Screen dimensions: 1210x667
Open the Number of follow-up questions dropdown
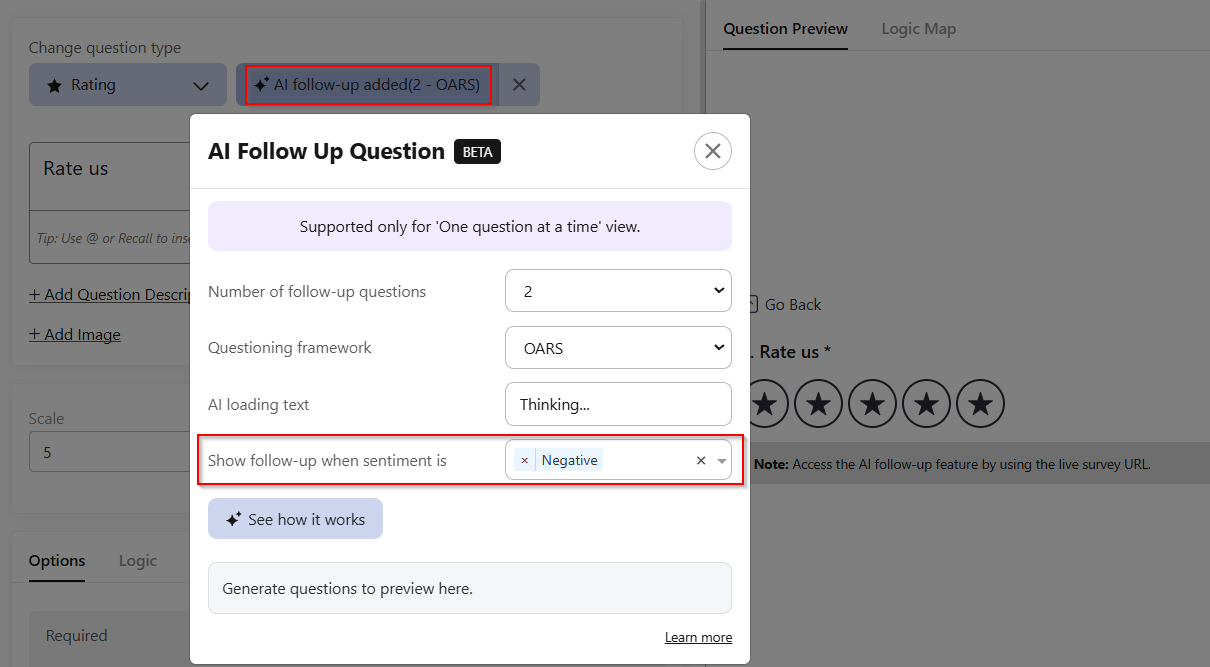(x=618, y=291)
